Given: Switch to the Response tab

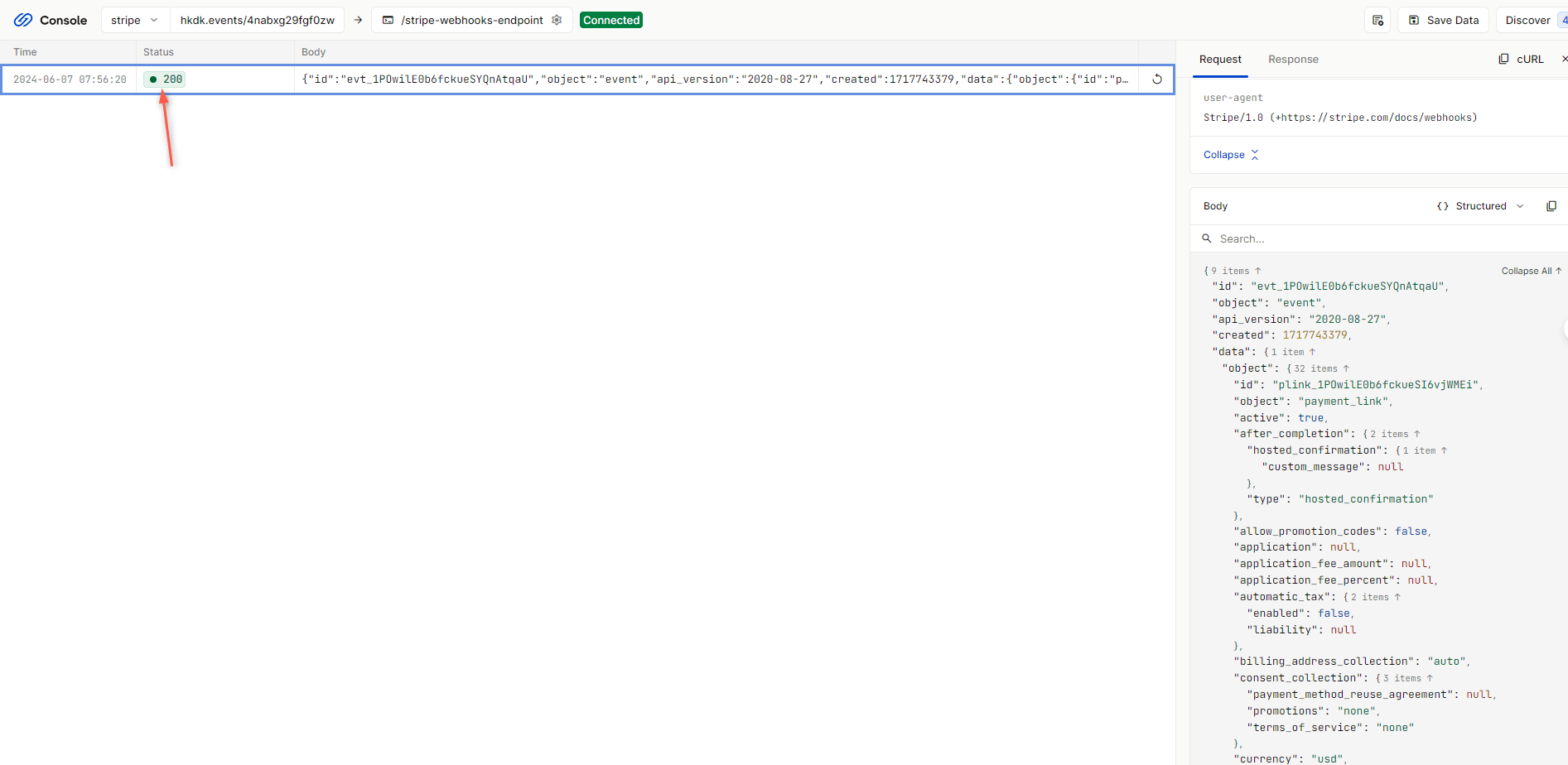Looking at the screenshot, I should point(1292,59).
